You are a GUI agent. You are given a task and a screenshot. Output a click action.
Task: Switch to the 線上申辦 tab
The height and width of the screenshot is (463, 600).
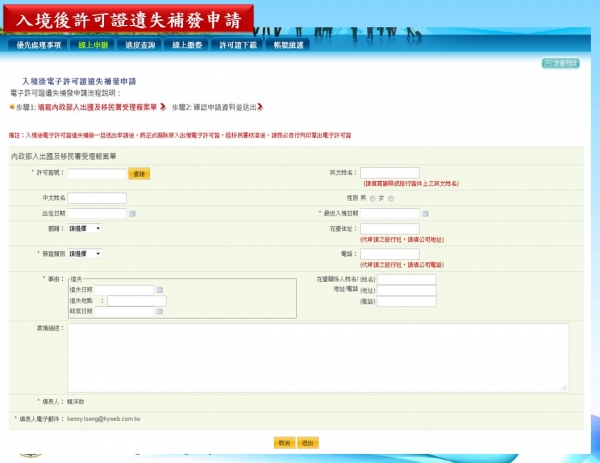92,45
